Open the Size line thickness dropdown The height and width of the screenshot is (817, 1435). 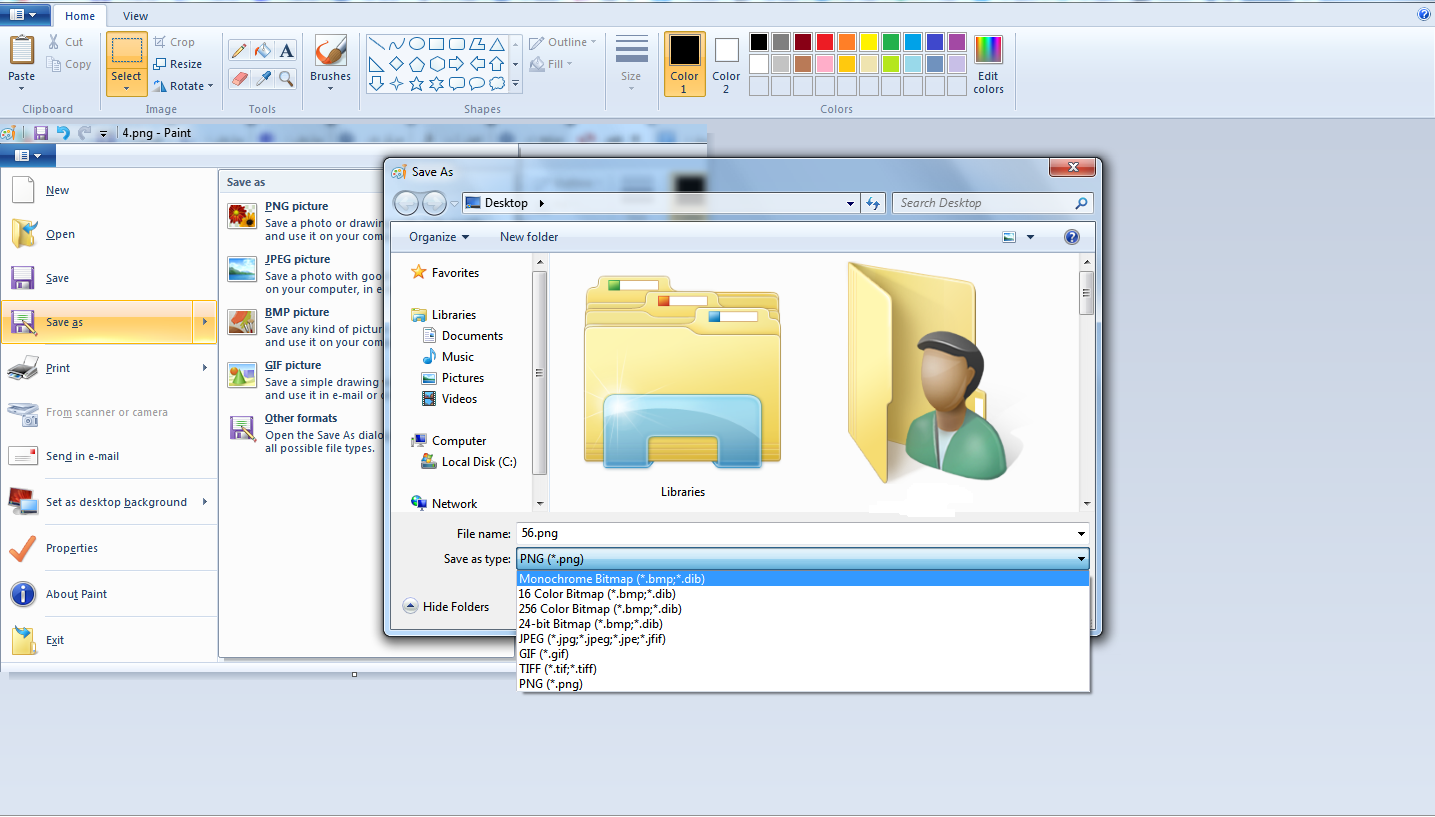tap(631, 64)
